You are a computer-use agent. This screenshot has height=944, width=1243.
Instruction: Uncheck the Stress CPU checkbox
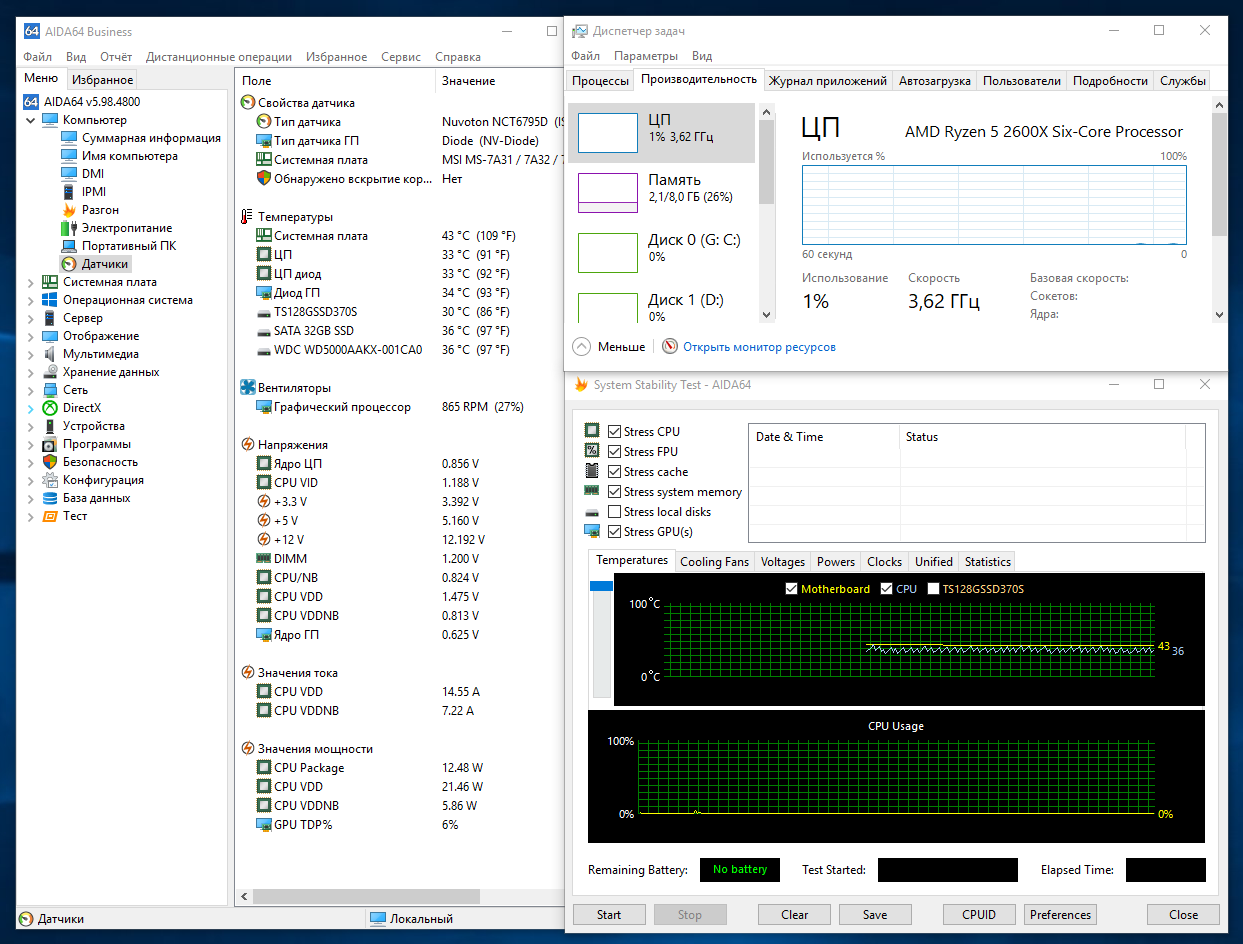[615, 432]
